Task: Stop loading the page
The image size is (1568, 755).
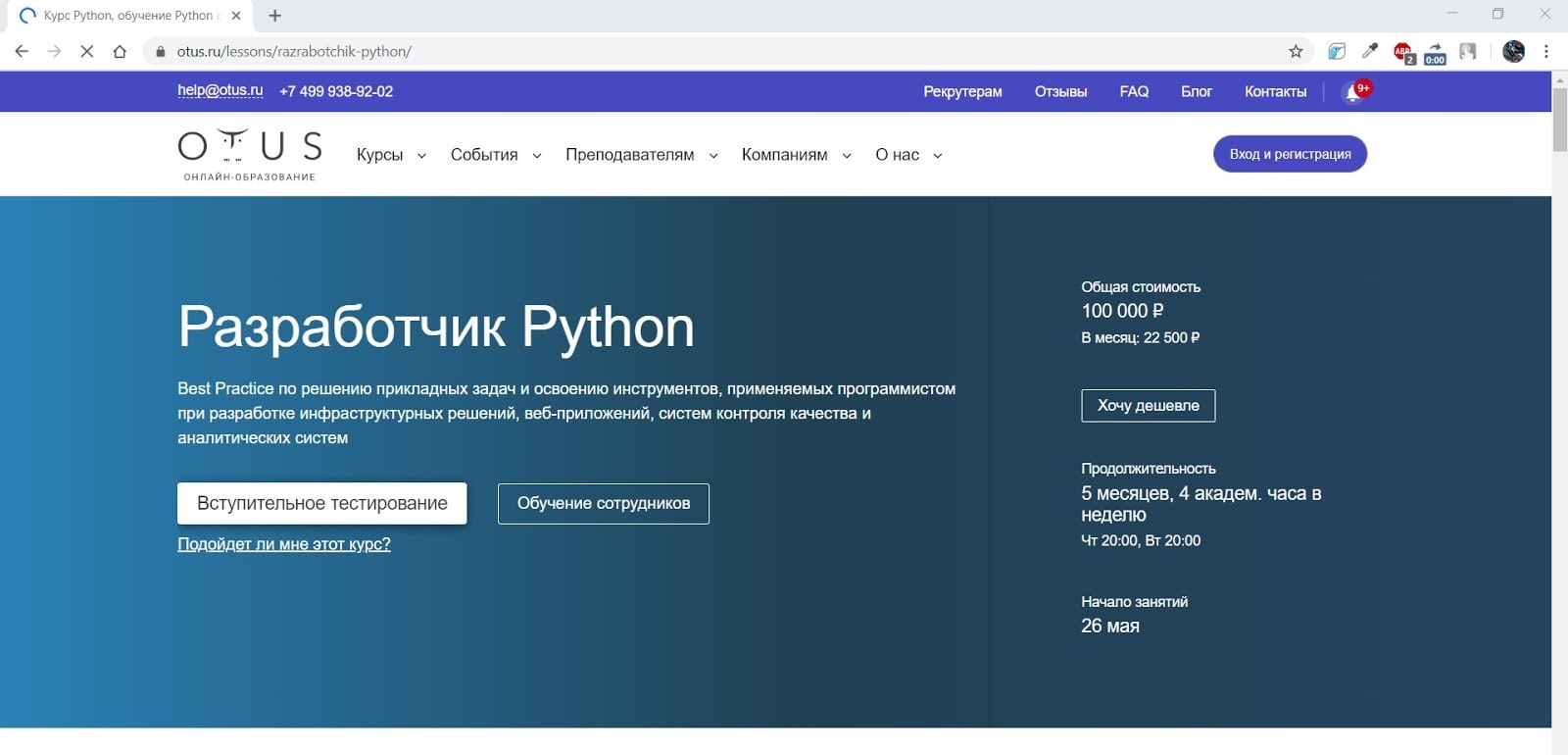Action: coord(87,51)
